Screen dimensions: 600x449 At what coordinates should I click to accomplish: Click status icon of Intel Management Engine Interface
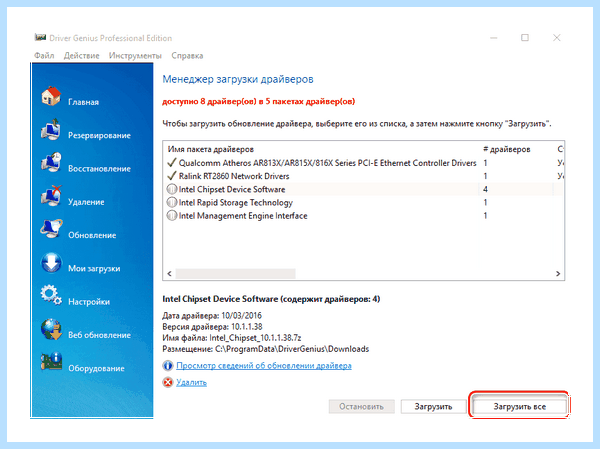click(x=172, y=216)
